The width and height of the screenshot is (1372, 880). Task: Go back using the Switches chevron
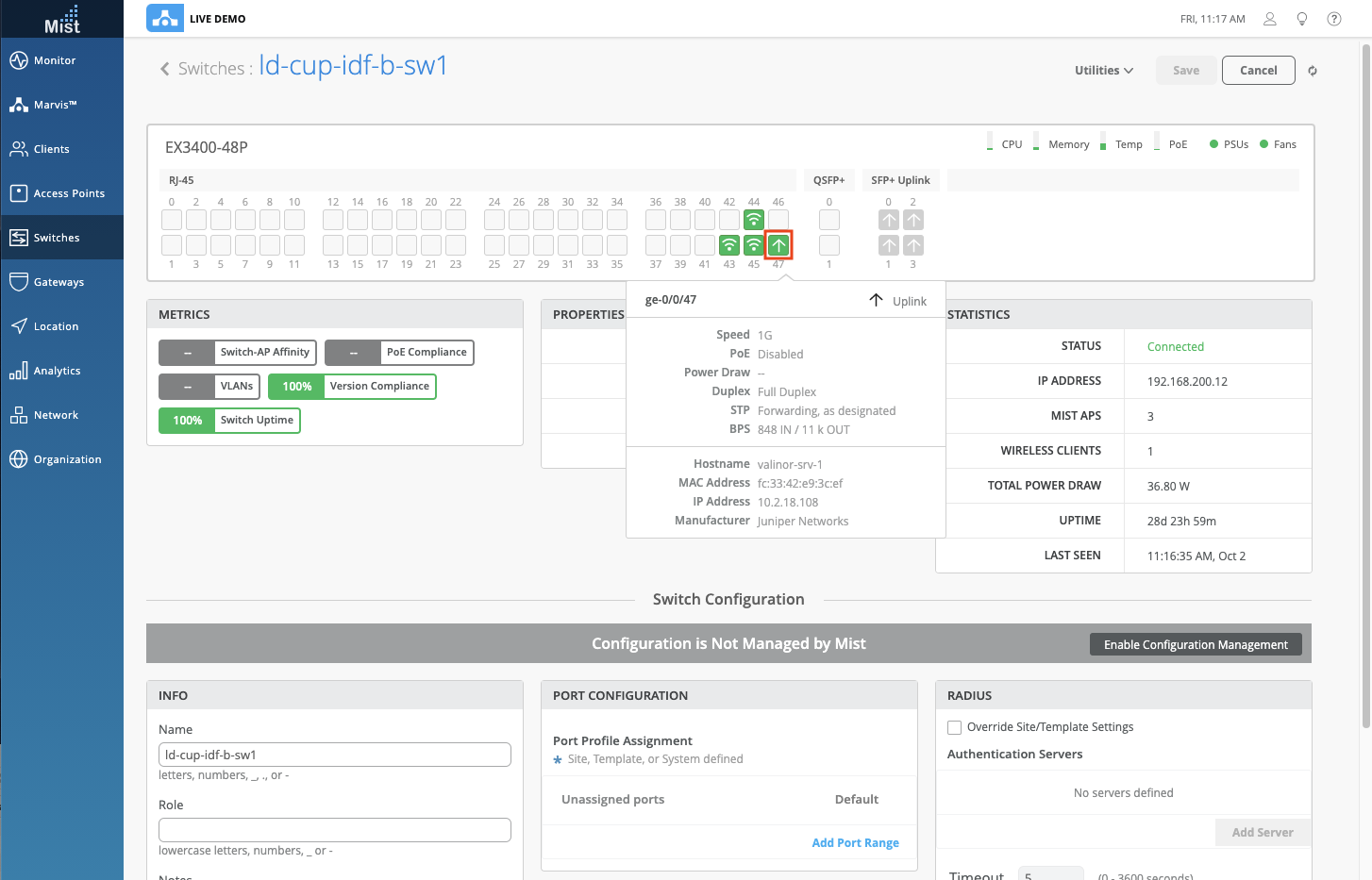165,69
